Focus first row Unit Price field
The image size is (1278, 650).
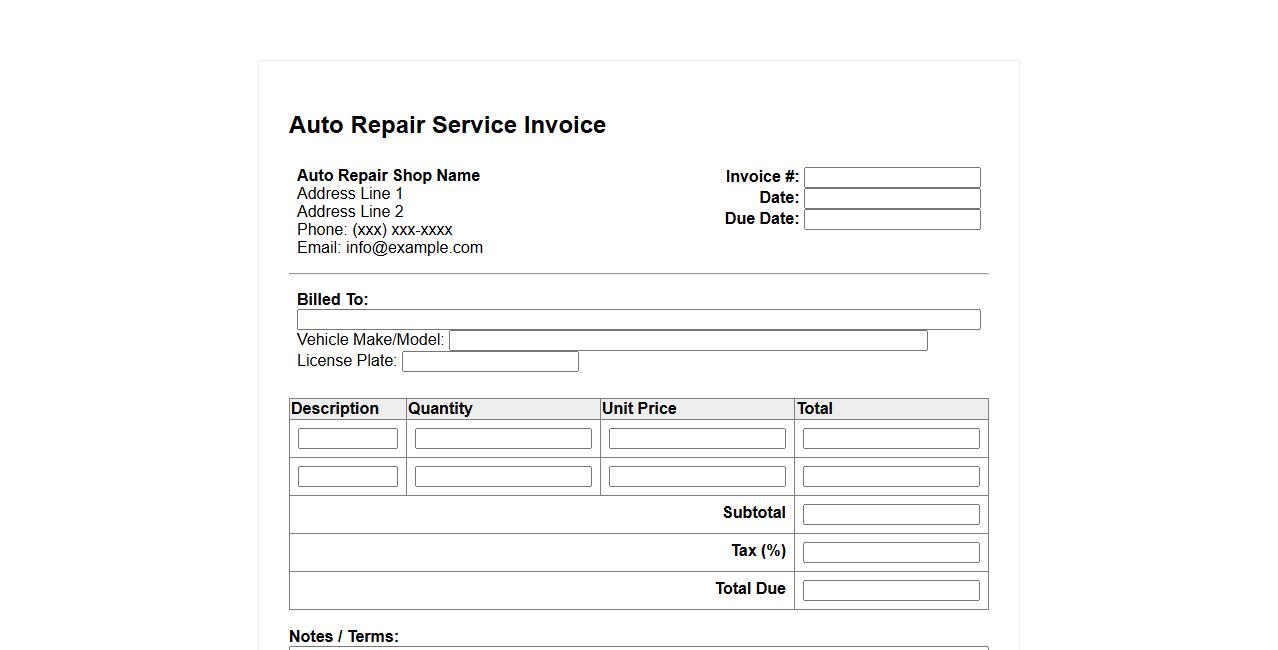(x=697, y=438)
